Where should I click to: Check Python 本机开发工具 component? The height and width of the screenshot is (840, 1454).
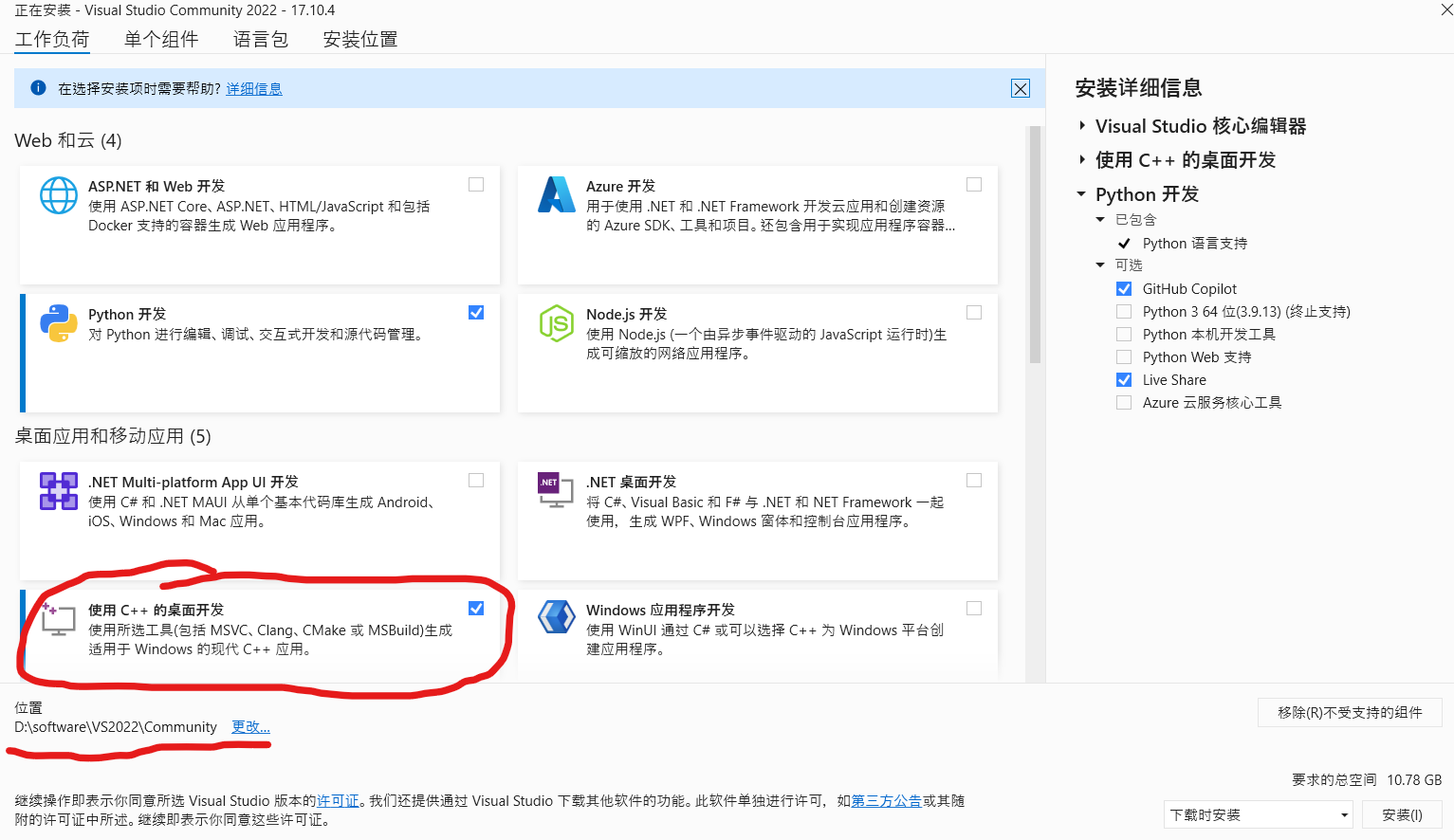[x=1124, y=335]
